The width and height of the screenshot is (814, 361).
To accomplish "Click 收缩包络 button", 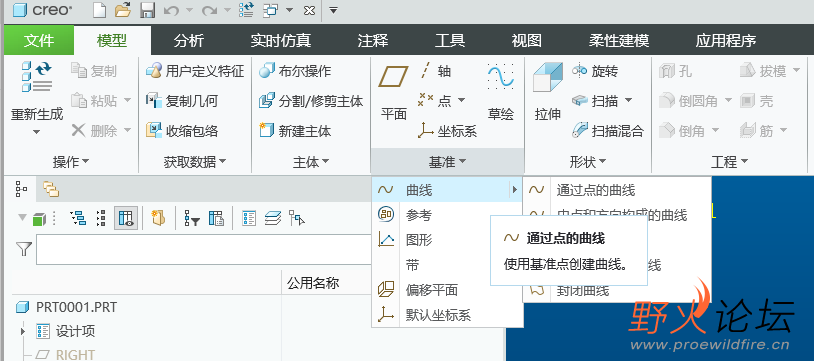I will [x=182, y=130].
